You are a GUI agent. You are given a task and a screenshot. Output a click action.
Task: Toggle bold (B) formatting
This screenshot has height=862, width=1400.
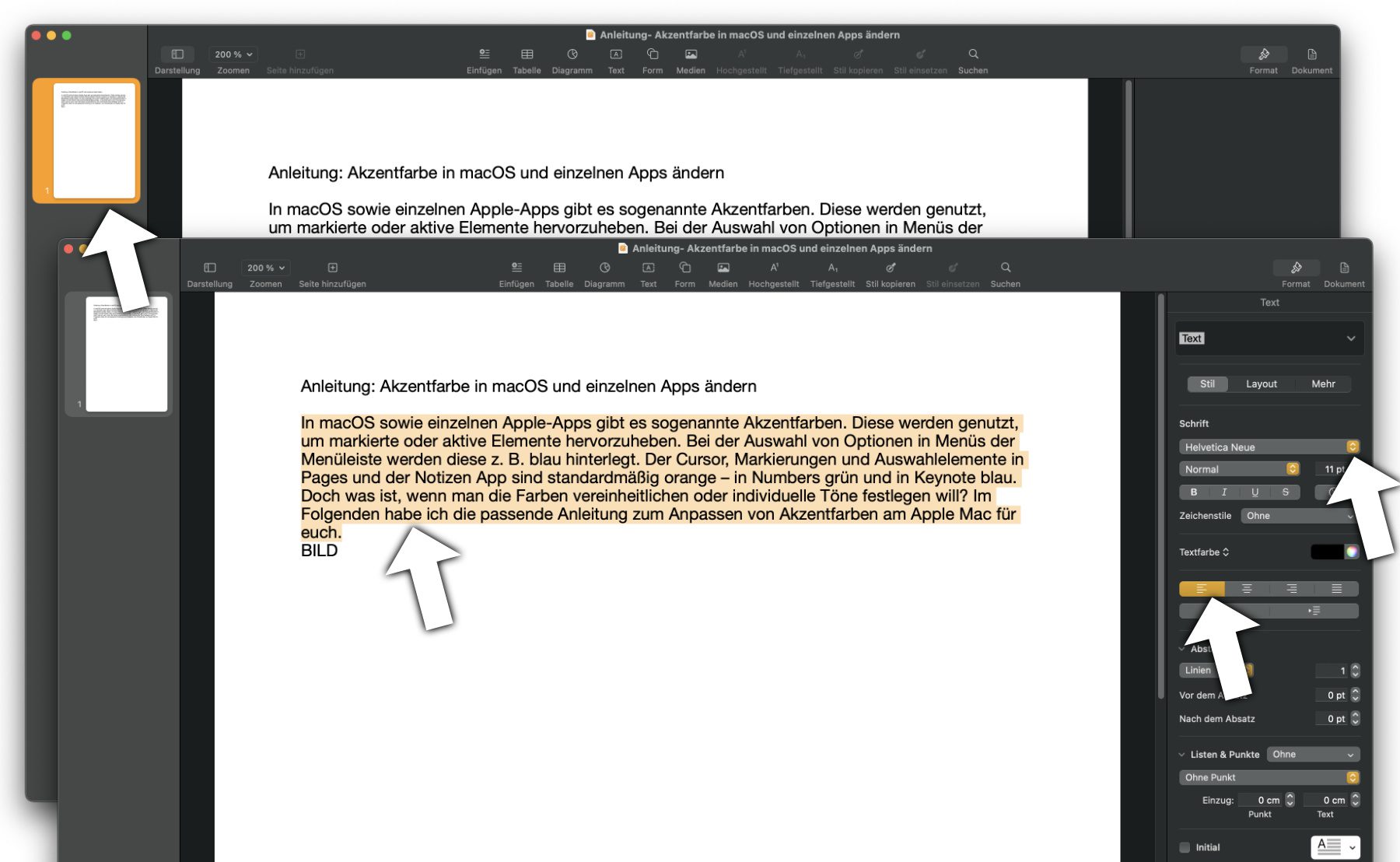(1194, 492)
